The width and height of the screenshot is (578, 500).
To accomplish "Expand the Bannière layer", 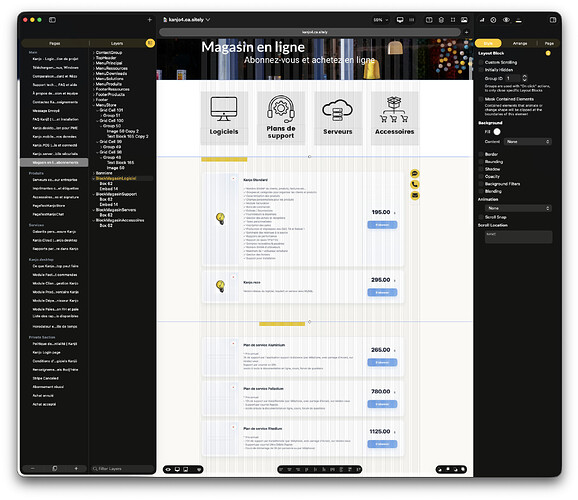I will point(94,173).
